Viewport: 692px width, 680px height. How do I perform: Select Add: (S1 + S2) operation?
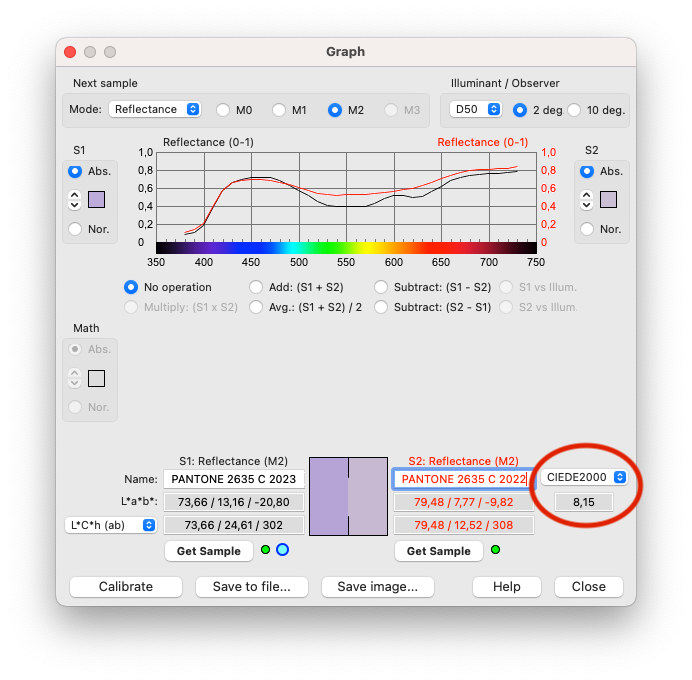point(256,287)
